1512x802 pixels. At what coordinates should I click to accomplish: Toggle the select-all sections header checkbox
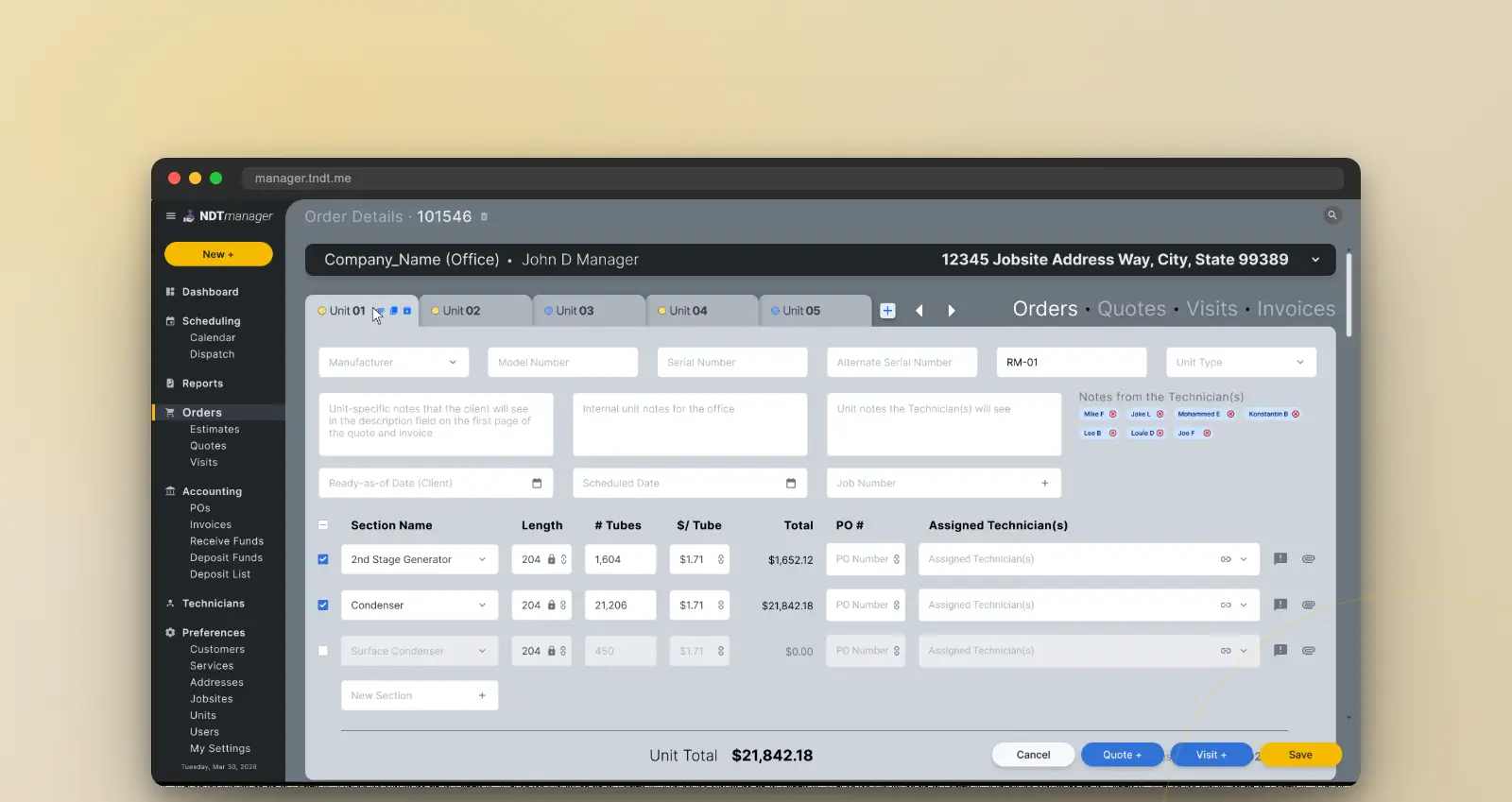[323, 525]
